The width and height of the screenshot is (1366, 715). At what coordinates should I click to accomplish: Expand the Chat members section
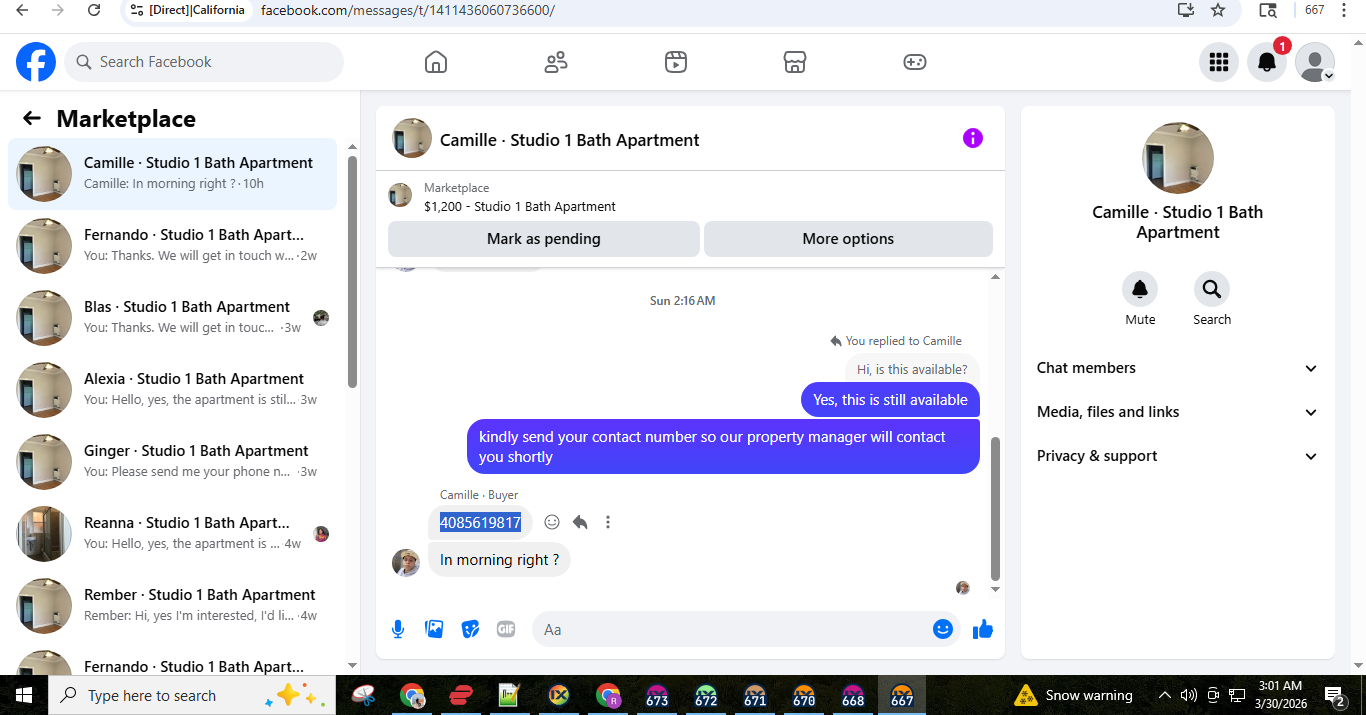click(1178, 368)
